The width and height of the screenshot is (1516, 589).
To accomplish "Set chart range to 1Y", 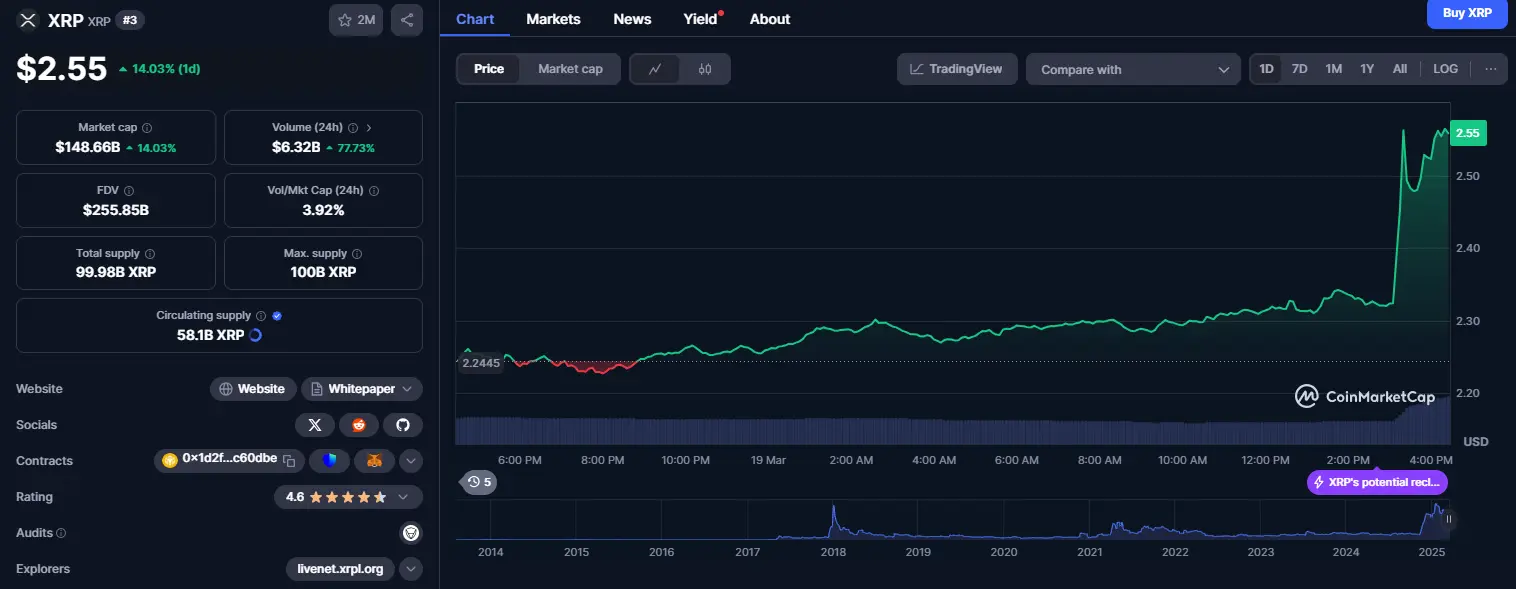I will (x=1367, y=69).
